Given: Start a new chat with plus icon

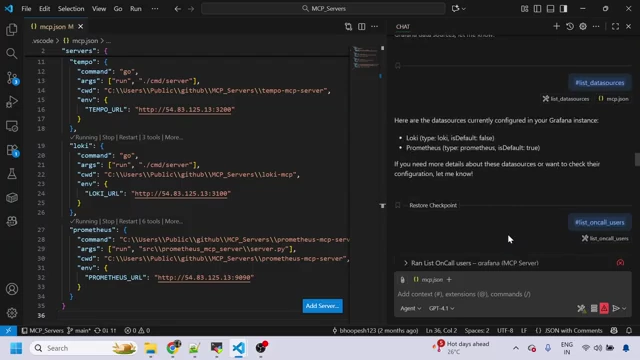Looking at the screenshot, I should pos(556,27).
